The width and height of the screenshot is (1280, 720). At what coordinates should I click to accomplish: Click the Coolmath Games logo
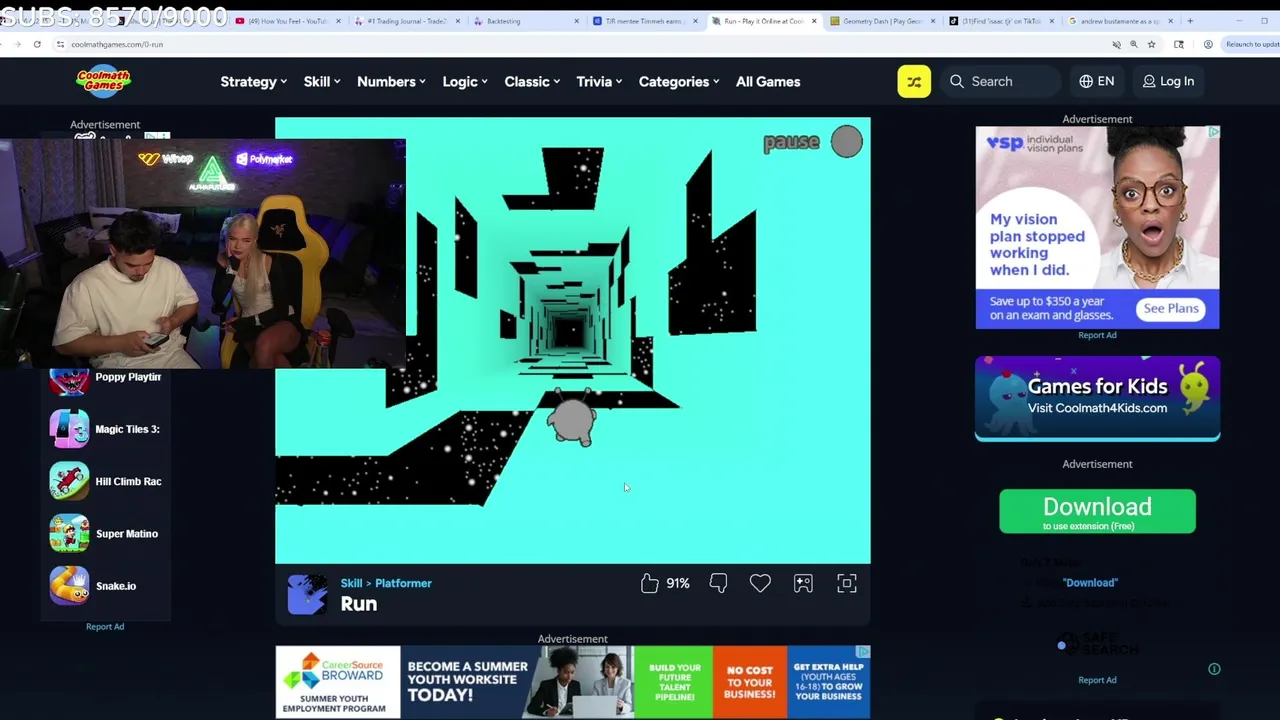[x=103, y=81]
